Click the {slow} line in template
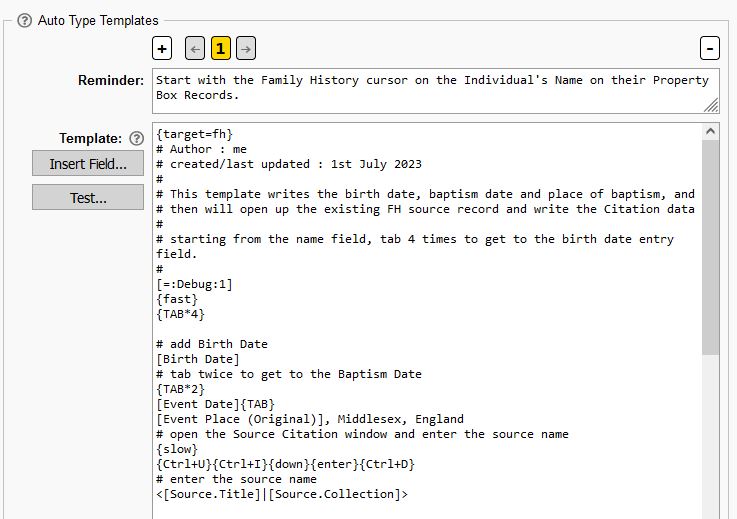This screenshot has height=519, width=737. pos(177,449)
